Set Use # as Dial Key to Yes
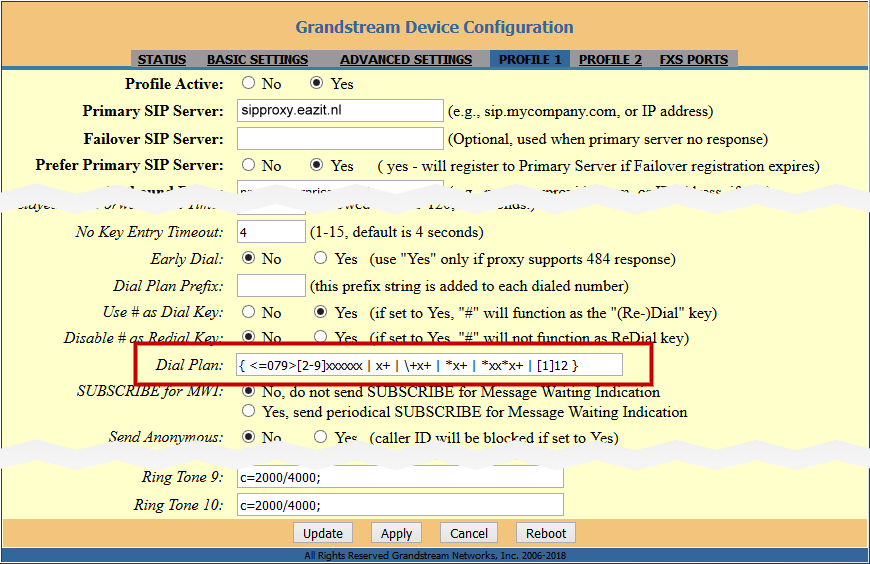 320,312
